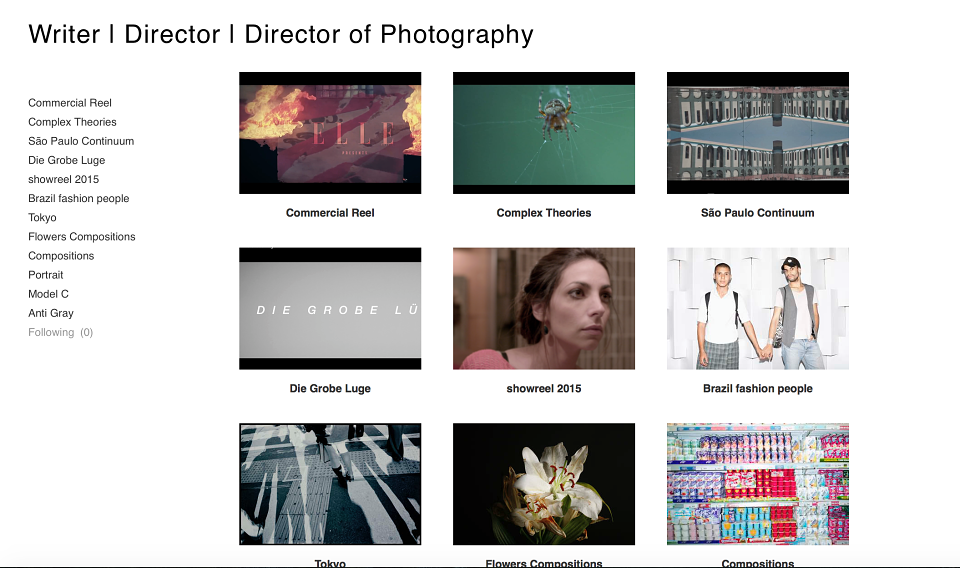Go to São Paulo Continuum in sidebar

81,141
